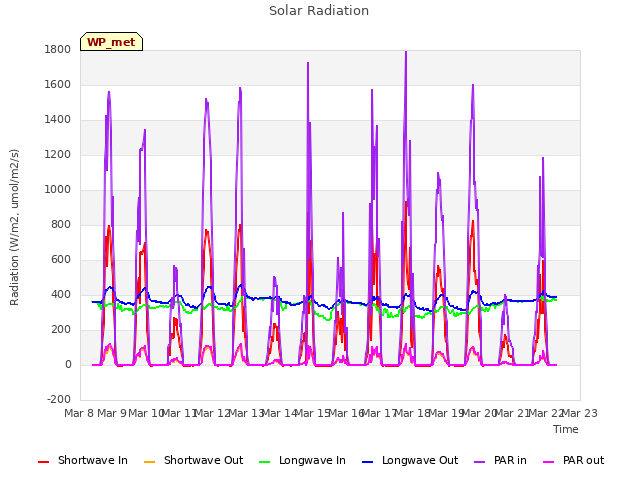
Task: Click the Shortwave In legend label
Action: click(93, 460)
